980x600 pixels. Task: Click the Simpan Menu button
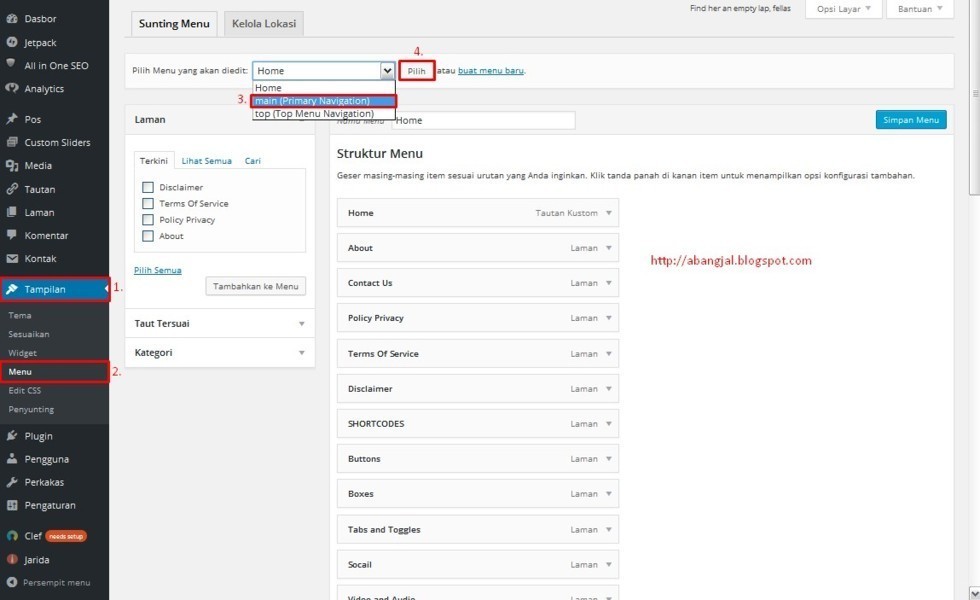click(x=910, y=119)
